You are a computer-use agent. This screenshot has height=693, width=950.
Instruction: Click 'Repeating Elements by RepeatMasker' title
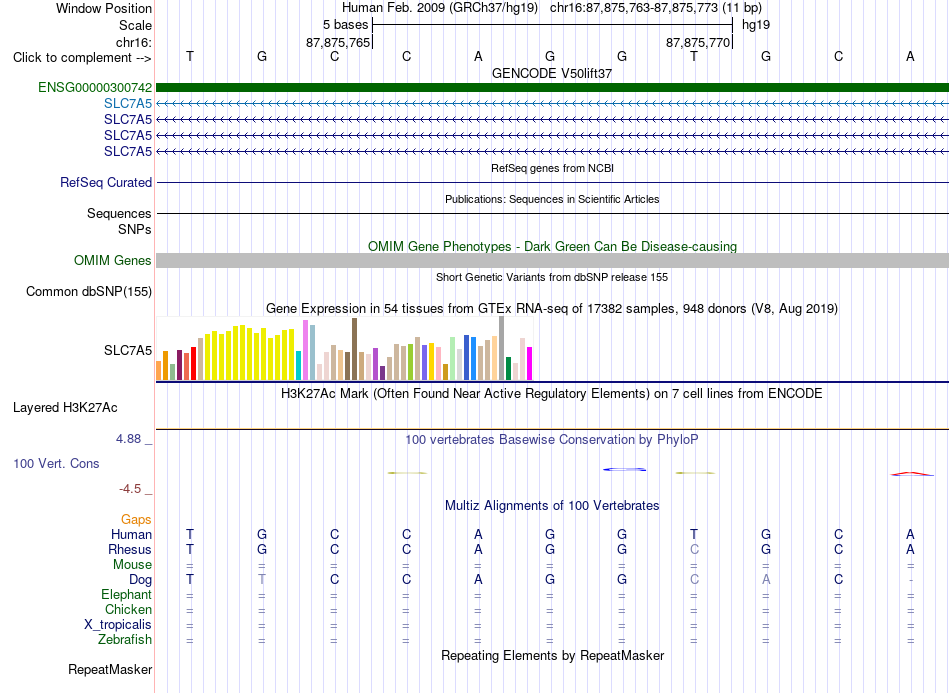[x=552, y=655]
